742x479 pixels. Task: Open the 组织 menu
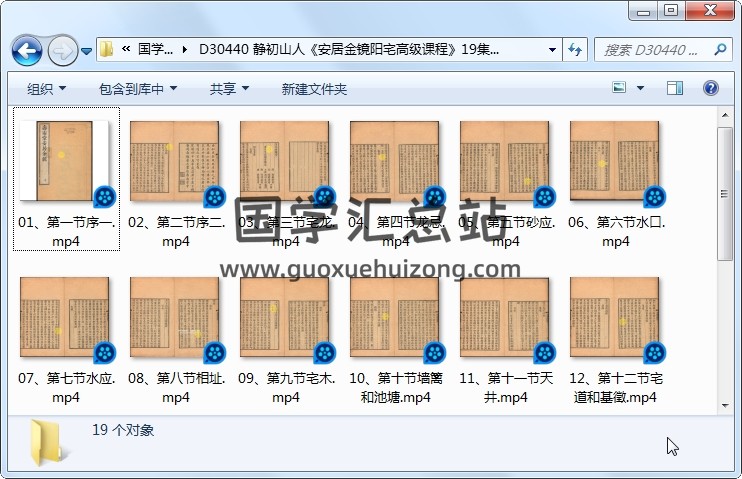pyautogui.click(x=46, y=89)
